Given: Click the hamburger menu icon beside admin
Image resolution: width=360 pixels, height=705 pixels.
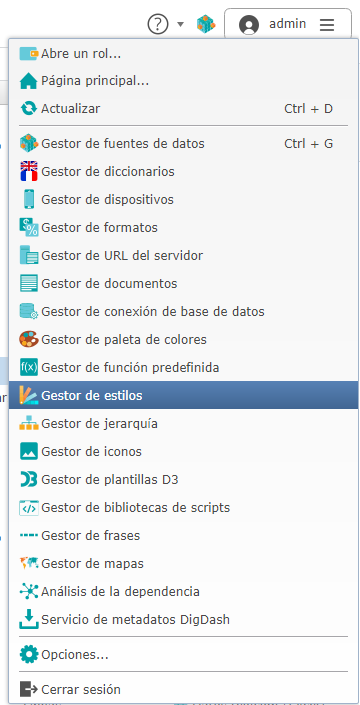Looking at the screenshot, I should (327, 25).
